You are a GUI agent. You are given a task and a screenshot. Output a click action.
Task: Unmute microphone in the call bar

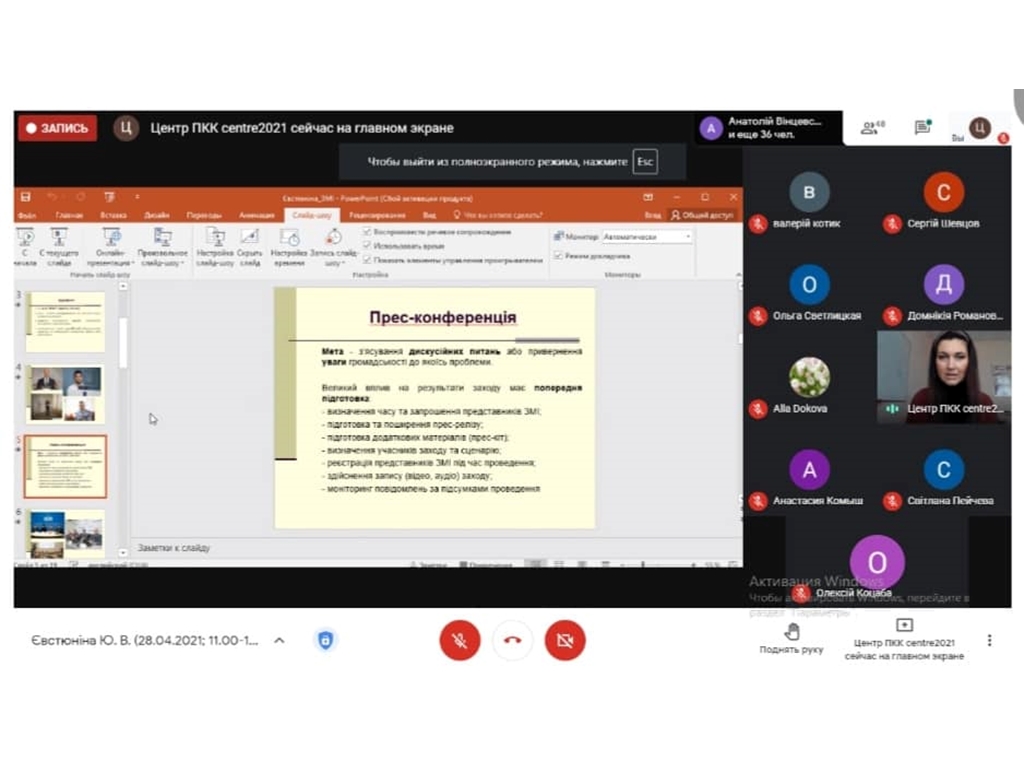click(460, 641)
